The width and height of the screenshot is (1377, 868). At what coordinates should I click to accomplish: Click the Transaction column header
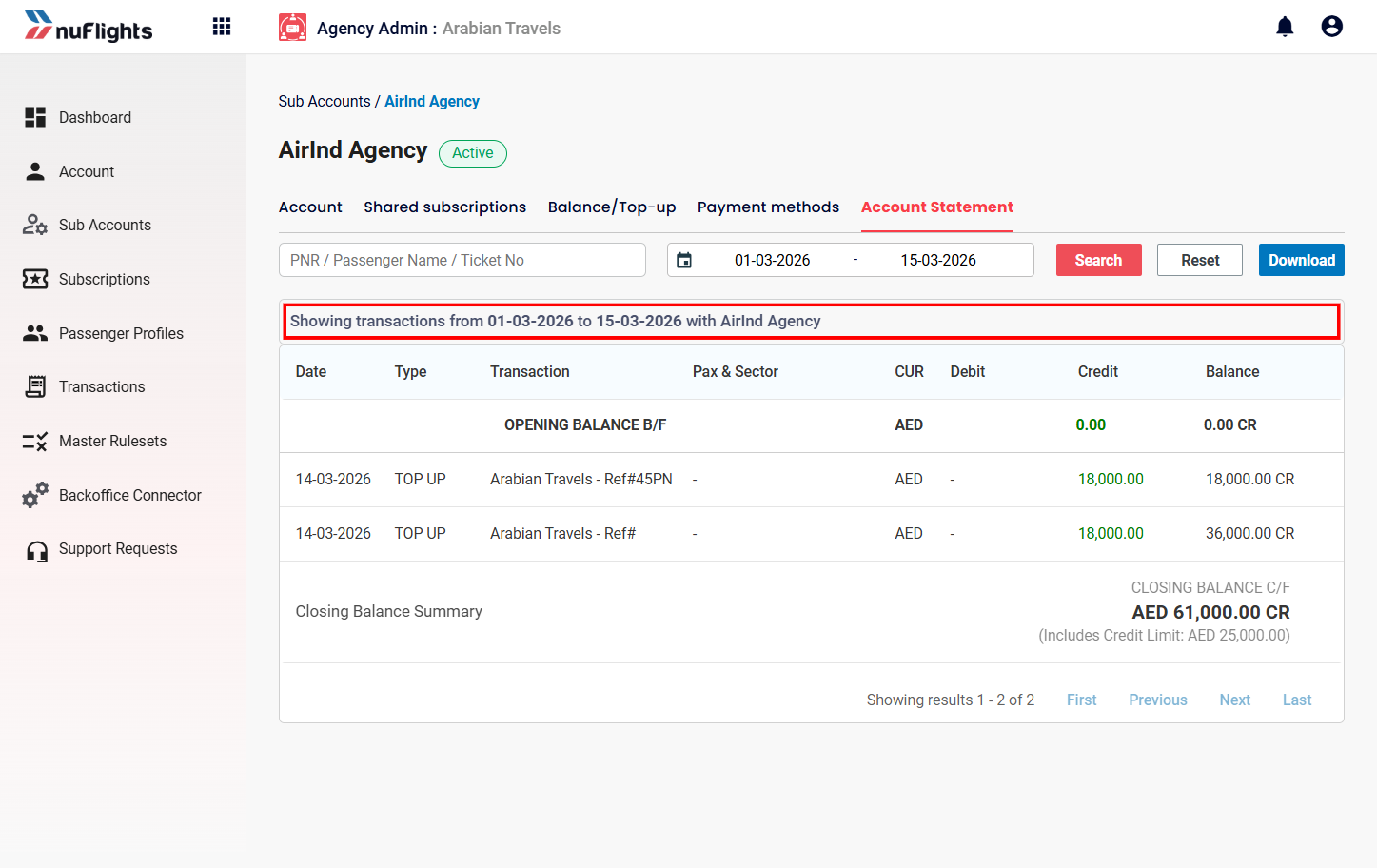(530, 371)
